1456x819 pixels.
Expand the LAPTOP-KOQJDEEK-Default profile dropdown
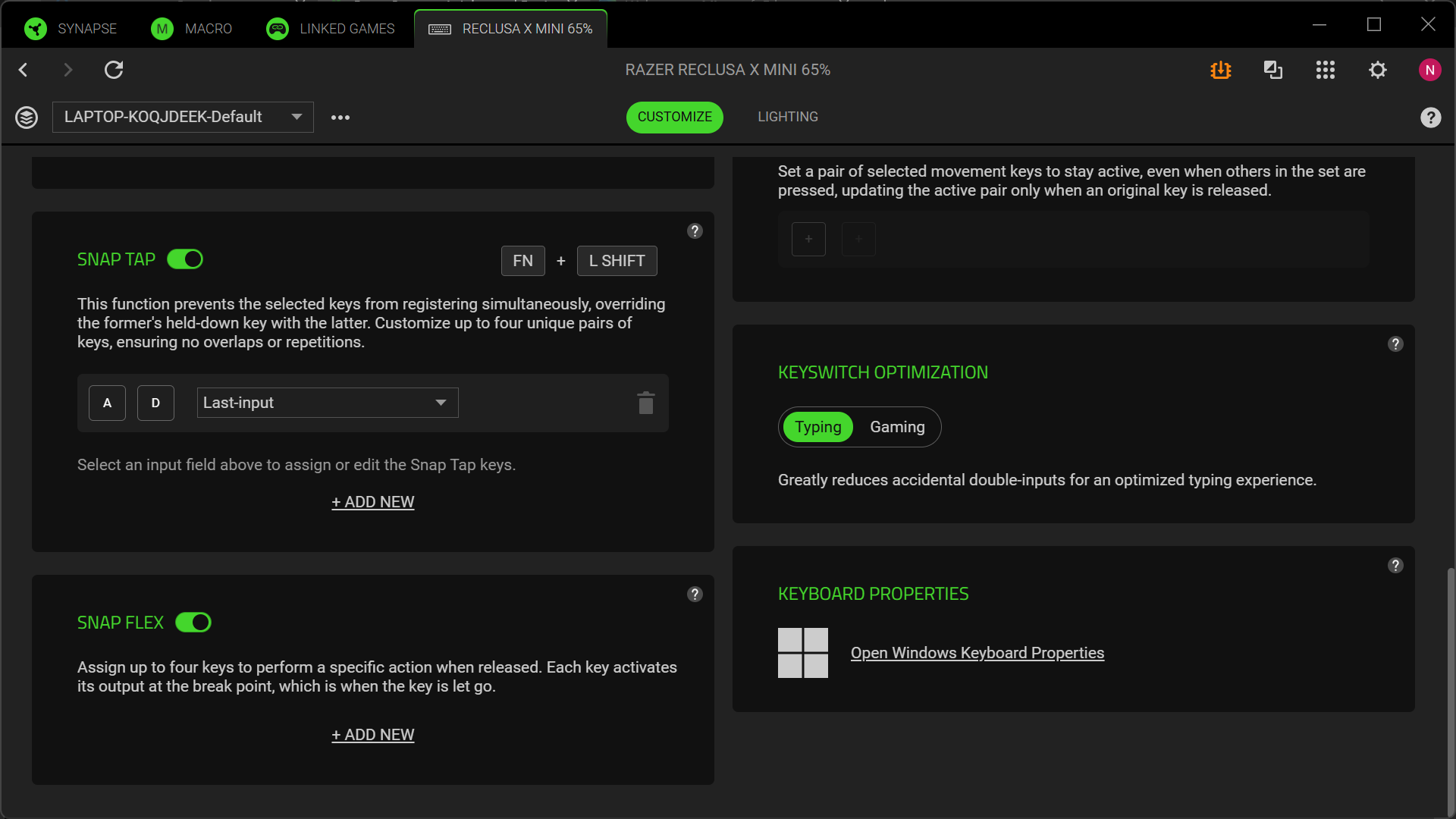(x=183, y=117)
